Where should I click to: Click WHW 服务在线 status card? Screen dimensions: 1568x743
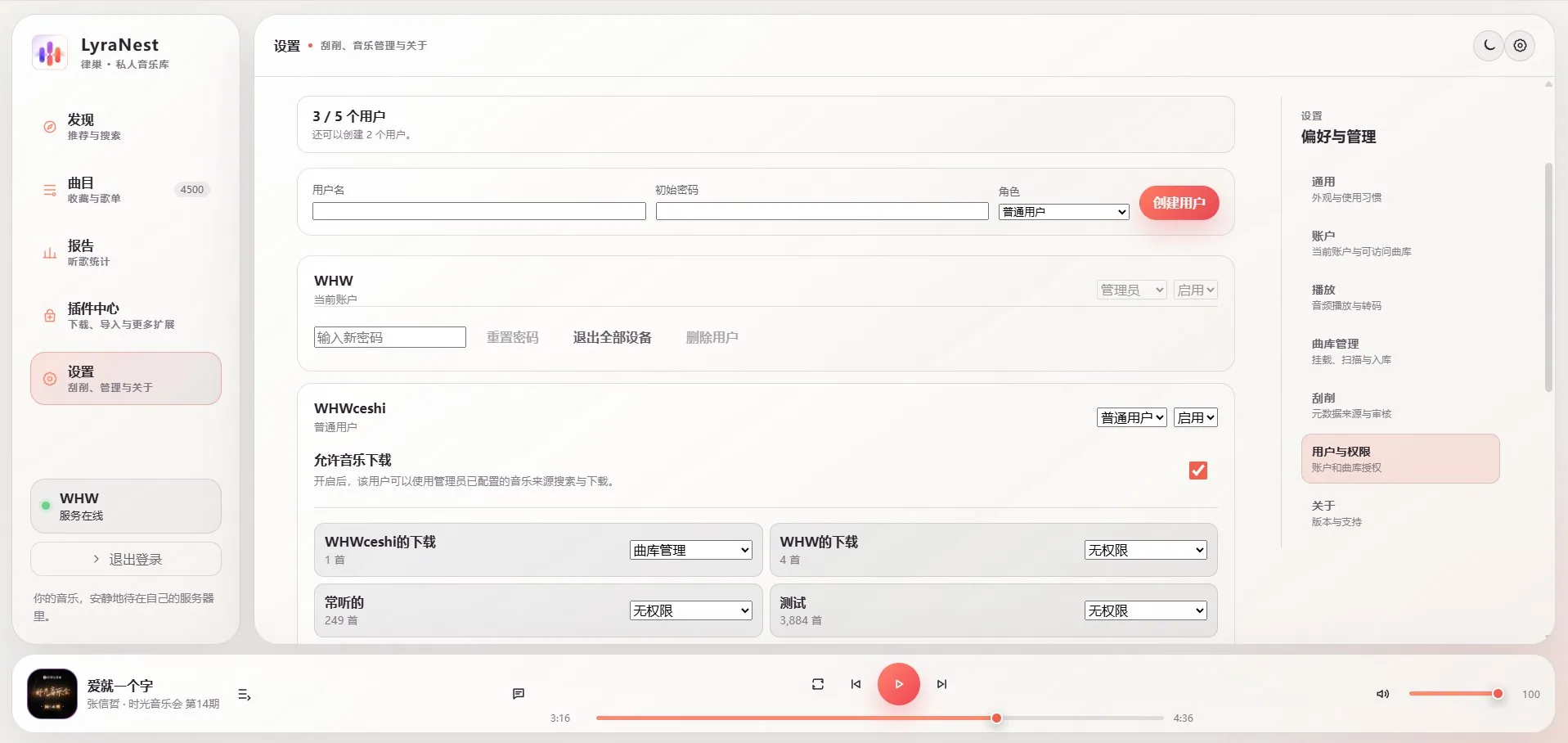[126, 506]
